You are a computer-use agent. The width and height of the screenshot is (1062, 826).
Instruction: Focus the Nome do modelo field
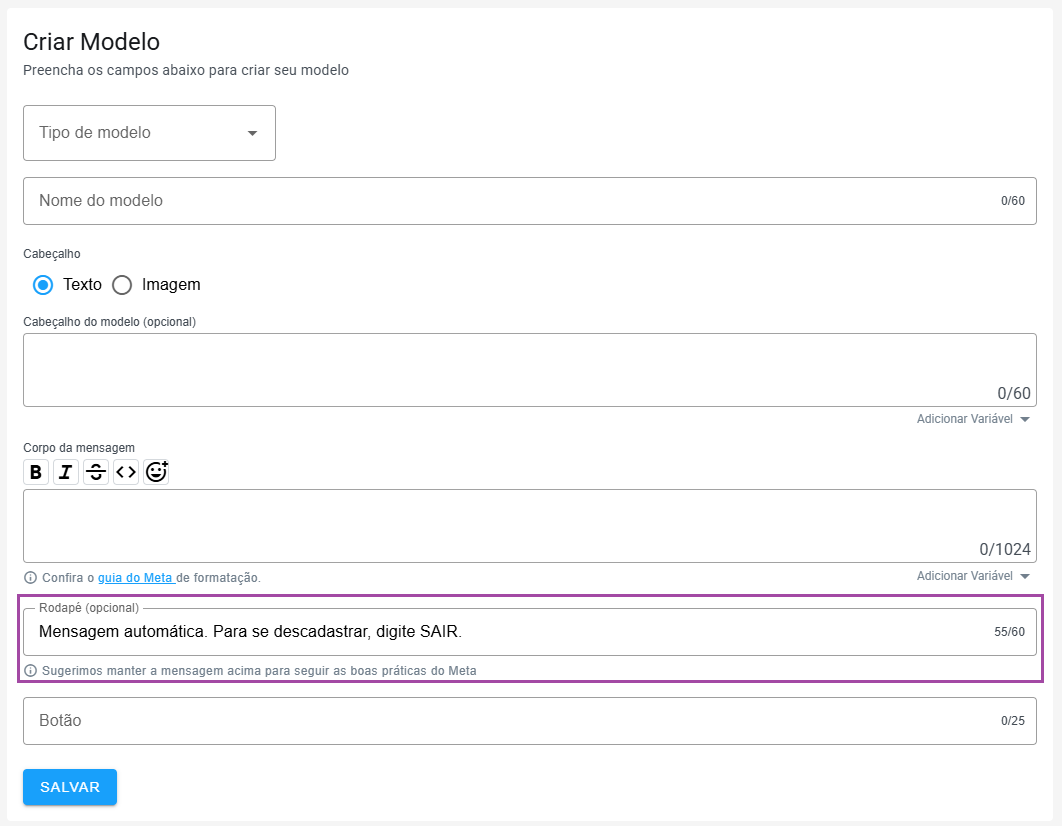pyautogui.click(x=530, y=201)
